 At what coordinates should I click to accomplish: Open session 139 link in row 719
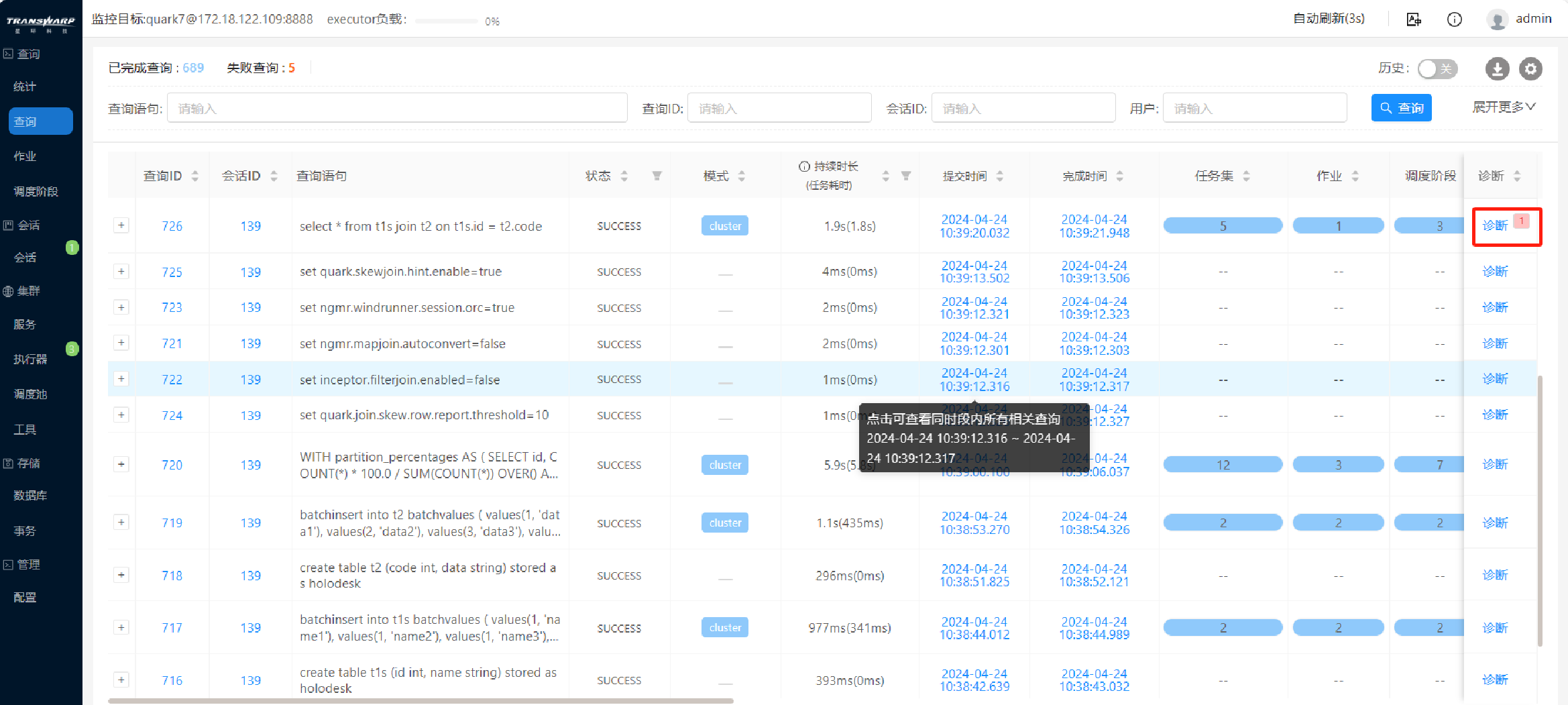coord(251,523)
